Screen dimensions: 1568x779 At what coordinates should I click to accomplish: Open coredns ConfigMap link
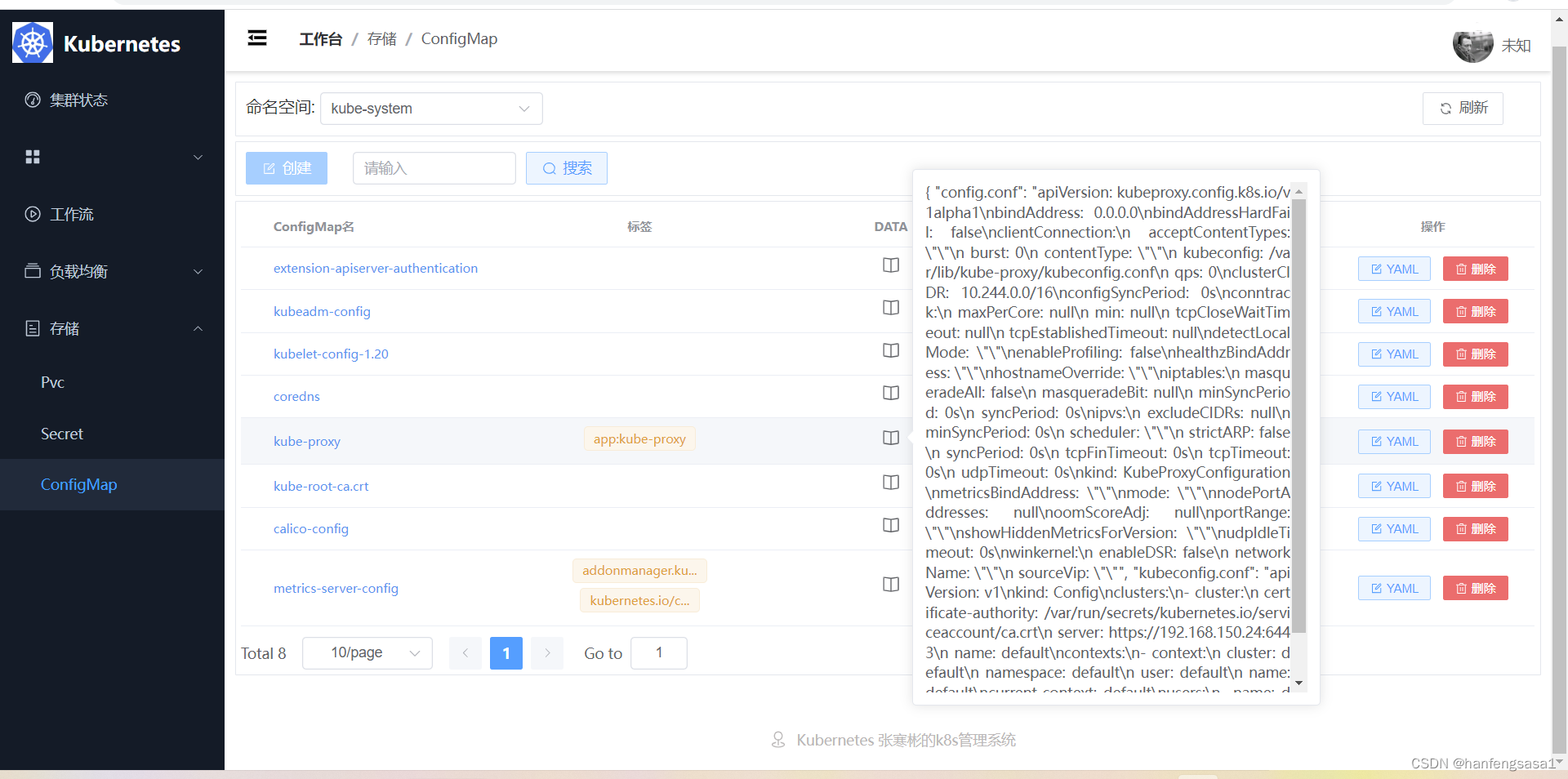296,396
